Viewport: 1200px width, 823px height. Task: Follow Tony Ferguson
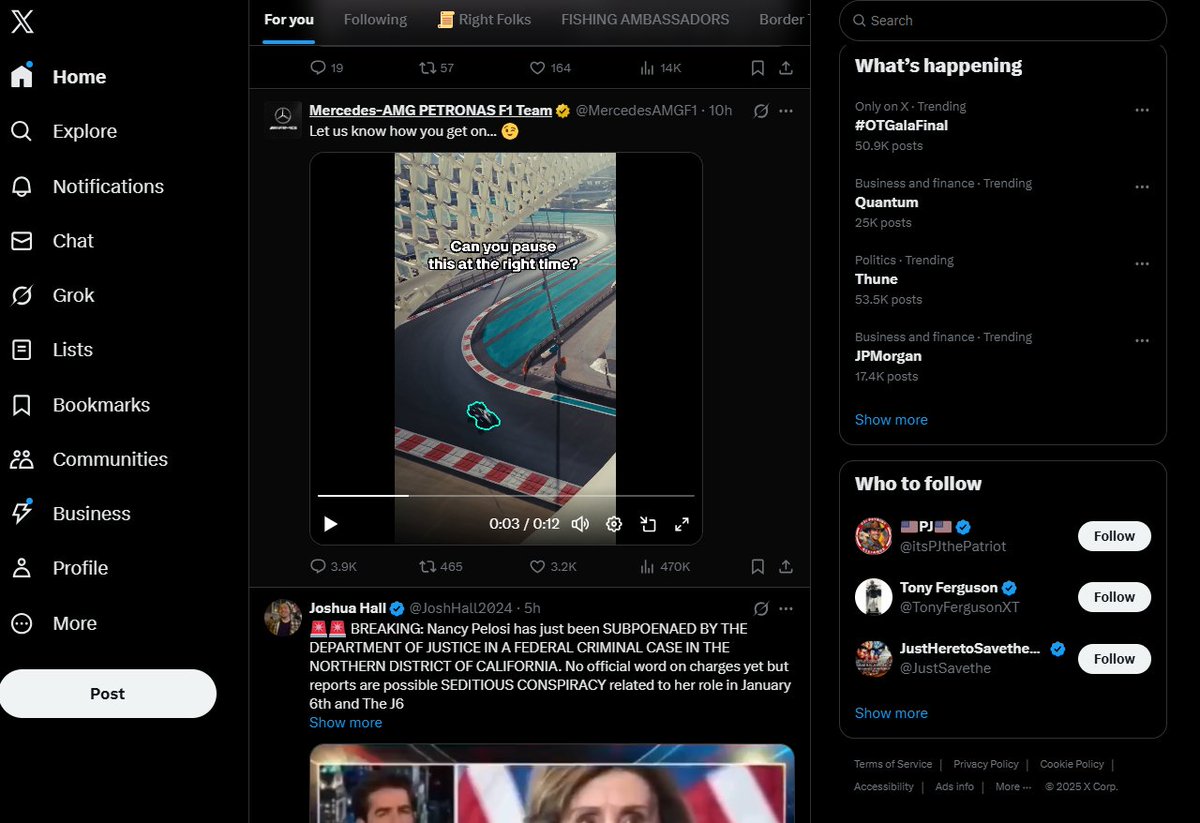coord(1113,596)
